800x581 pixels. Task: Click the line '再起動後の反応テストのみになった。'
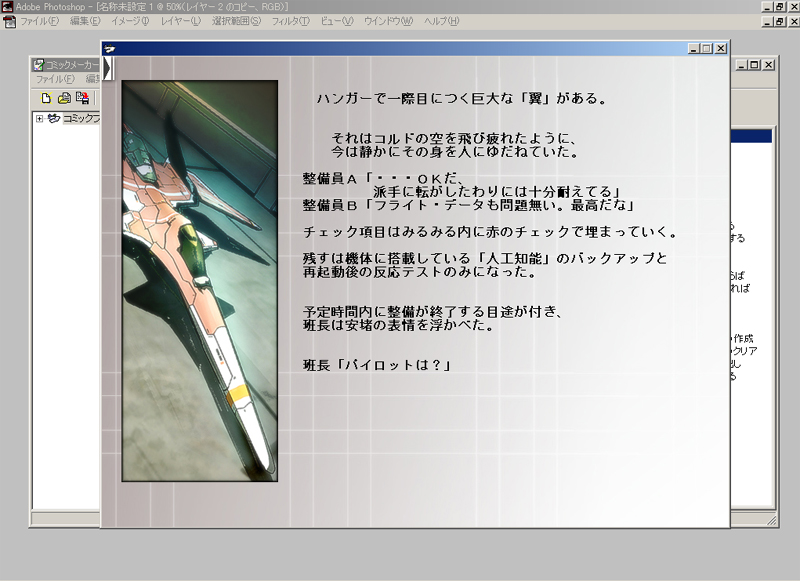(x=419, y=272)
